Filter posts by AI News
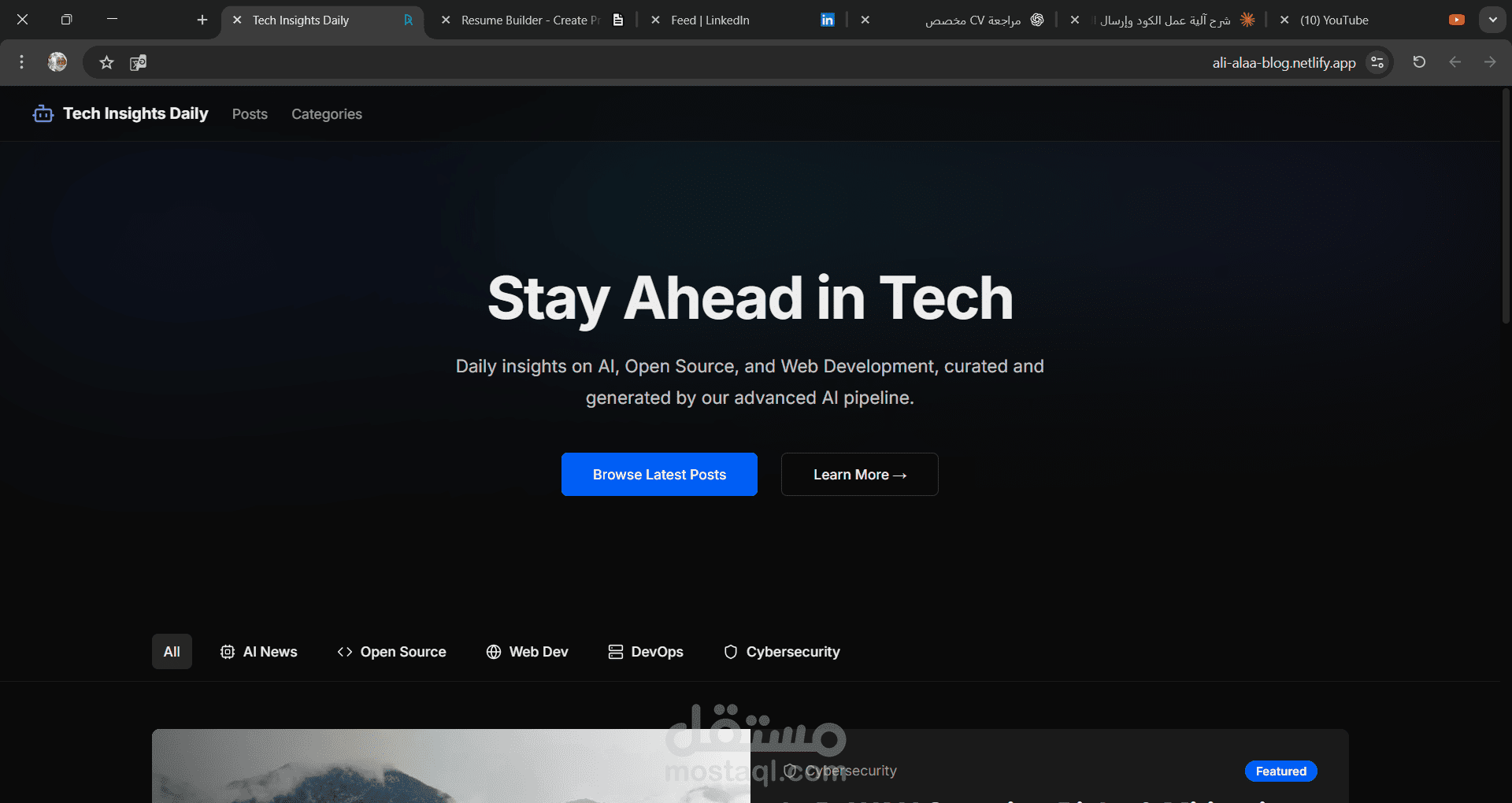The height and width of the screenshot is (803, 1512). pos(258,652)
